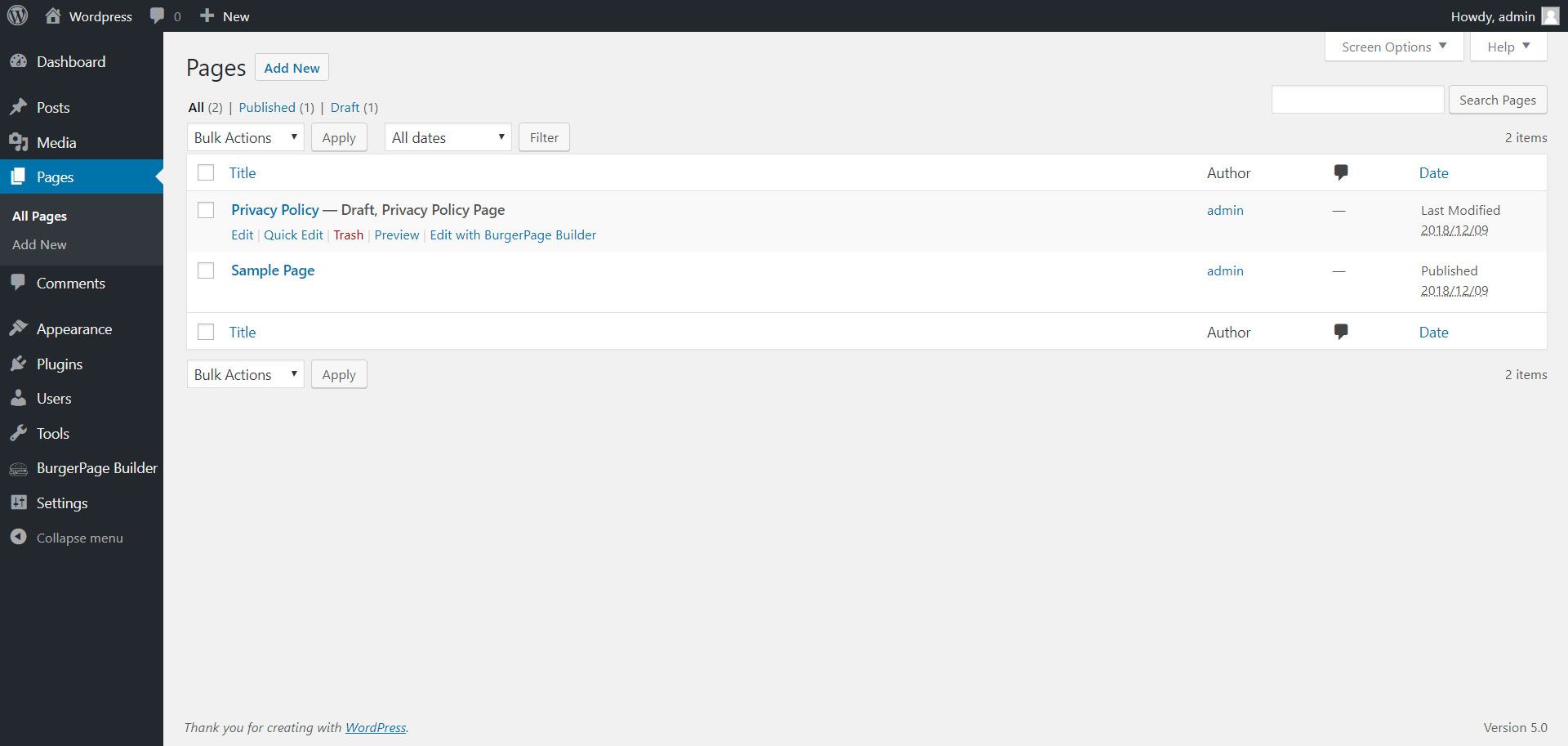Filter by Draft (1) pages
The width and height of the screenshot is (1568, 746).
coord(354,107)
